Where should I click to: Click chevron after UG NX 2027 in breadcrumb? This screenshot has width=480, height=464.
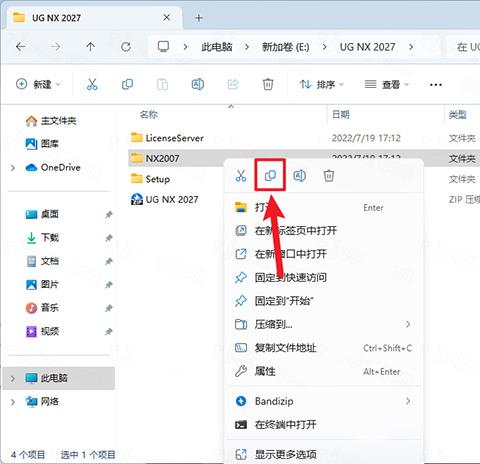point(411,47)
